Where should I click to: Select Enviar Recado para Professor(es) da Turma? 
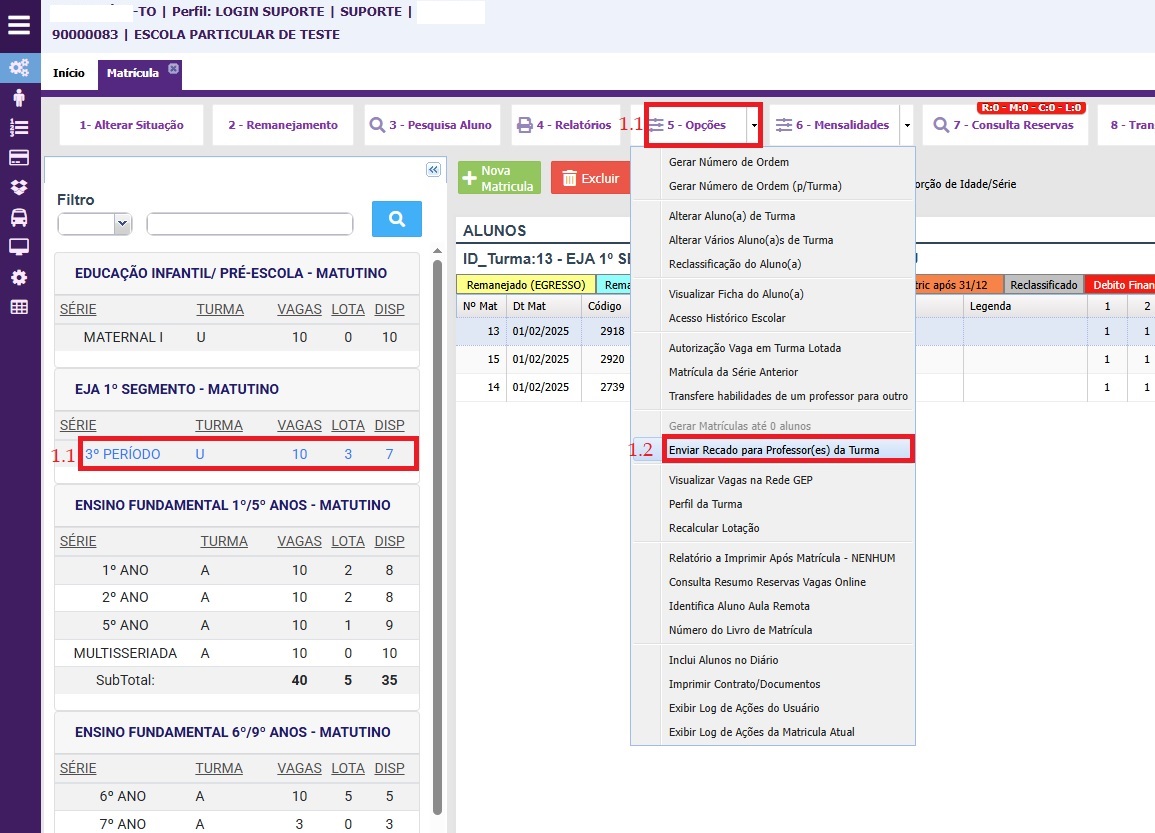(773, 450)
